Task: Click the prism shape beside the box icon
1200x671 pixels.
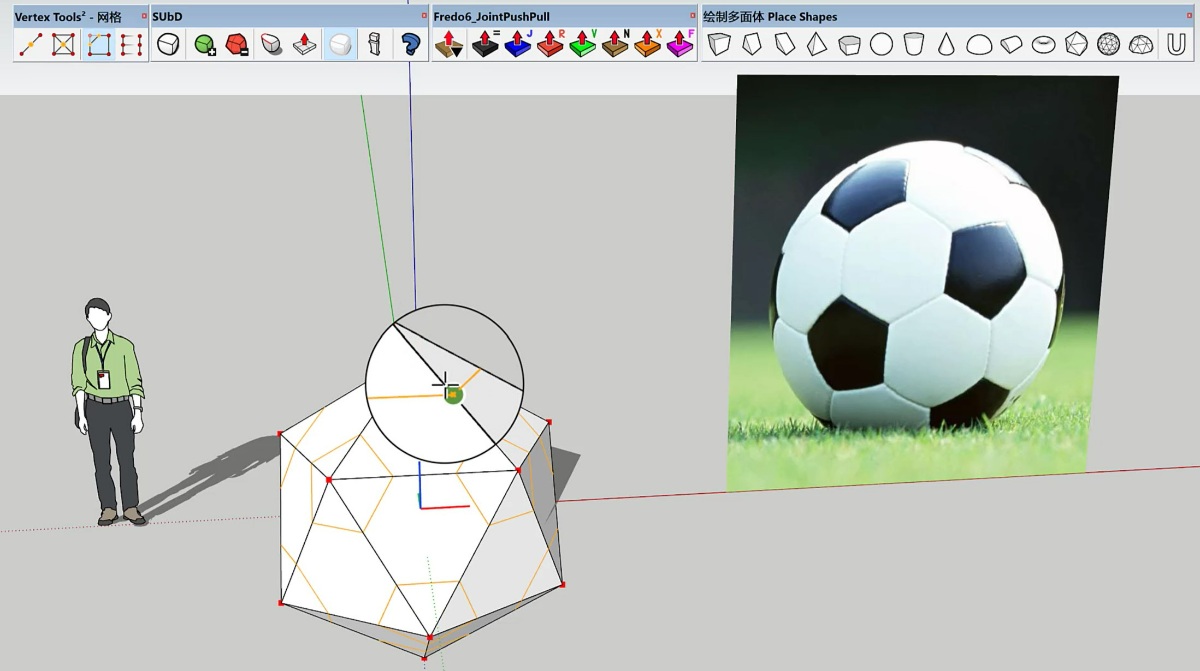Action: (752, 44)
